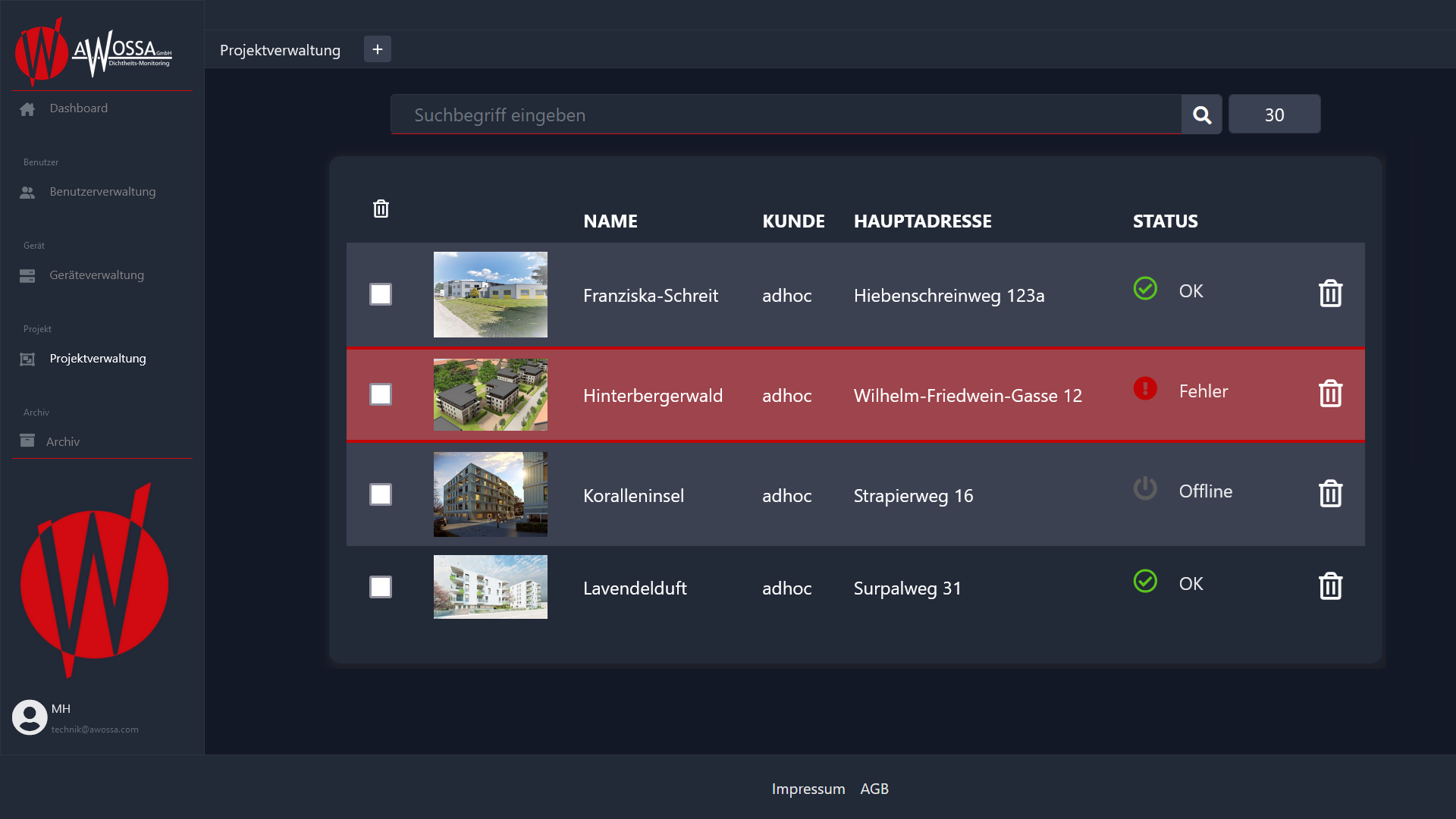Go to Benutzerverwaltung in sidebar
Image resolution: width=1456 pixels, height=819 pixels.
102,192
